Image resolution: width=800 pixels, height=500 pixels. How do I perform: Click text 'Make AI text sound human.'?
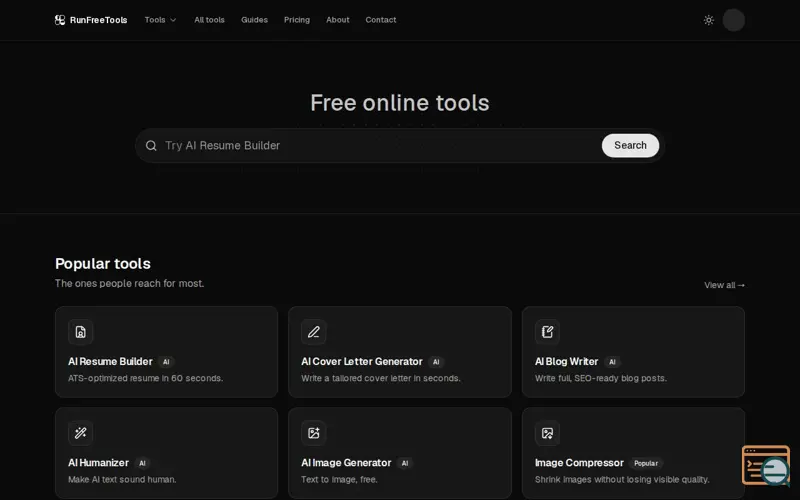(x=122, y=479)
